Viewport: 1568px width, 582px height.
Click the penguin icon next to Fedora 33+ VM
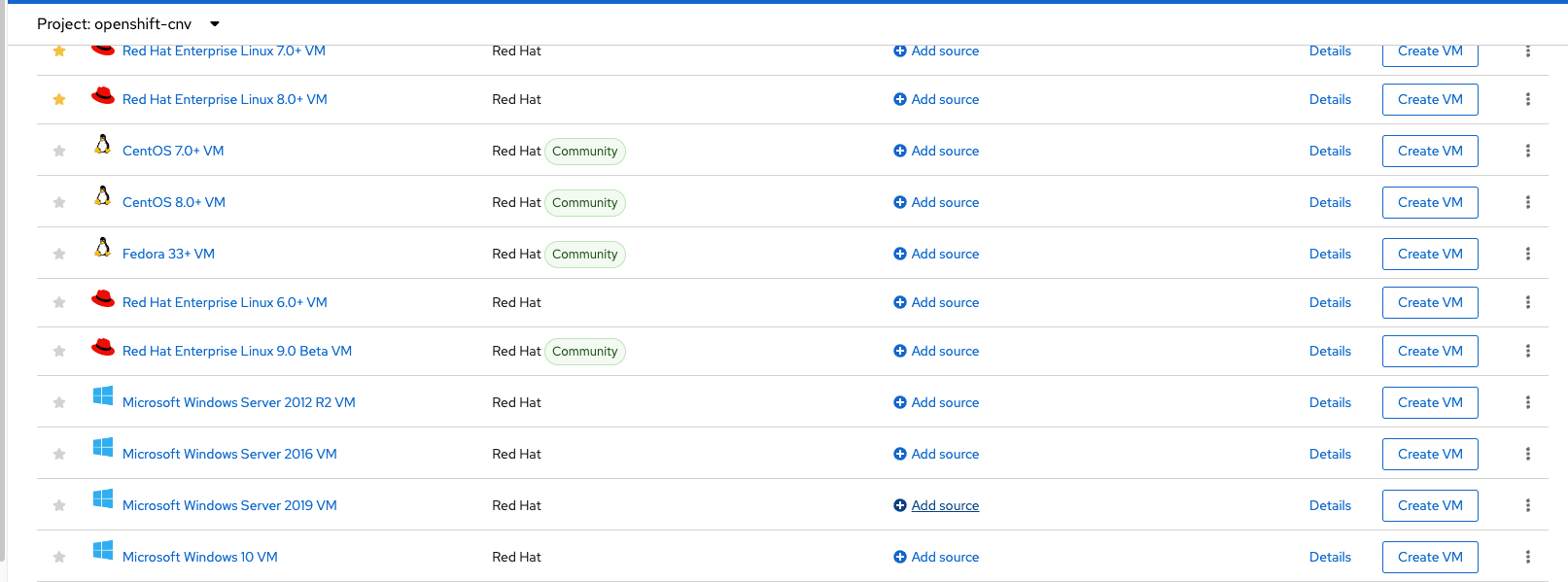[x=103, y=248]
